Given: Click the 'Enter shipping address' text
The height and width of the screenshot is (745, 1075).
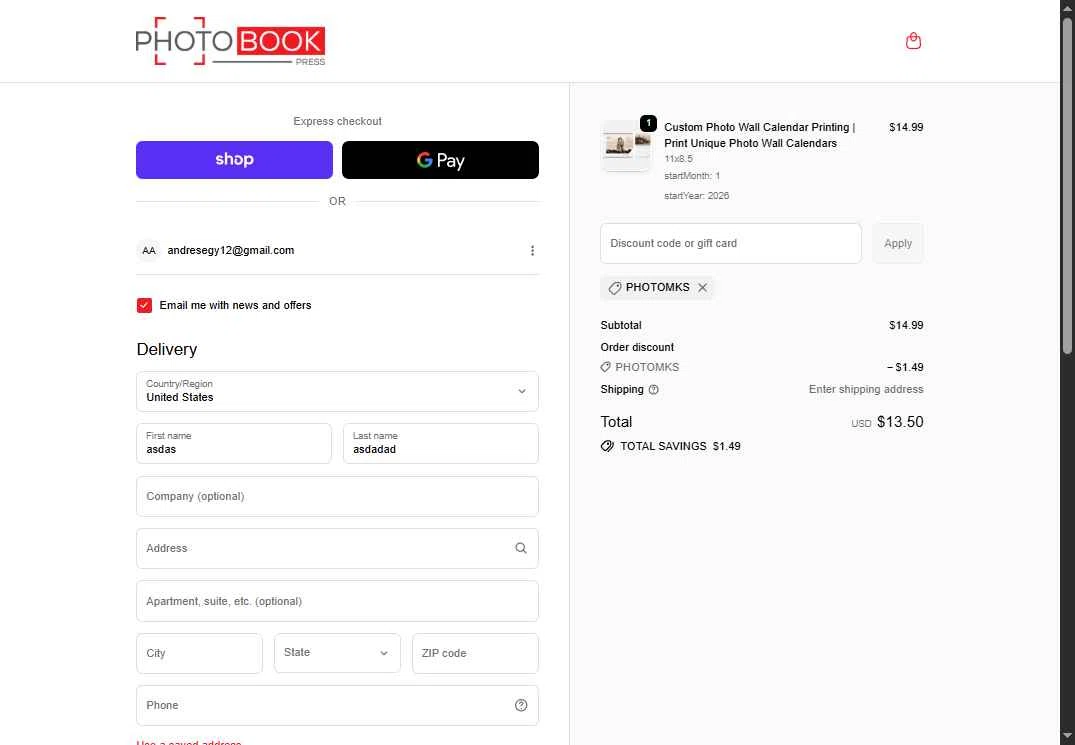Looking at the screenshot, I should 866,389.
